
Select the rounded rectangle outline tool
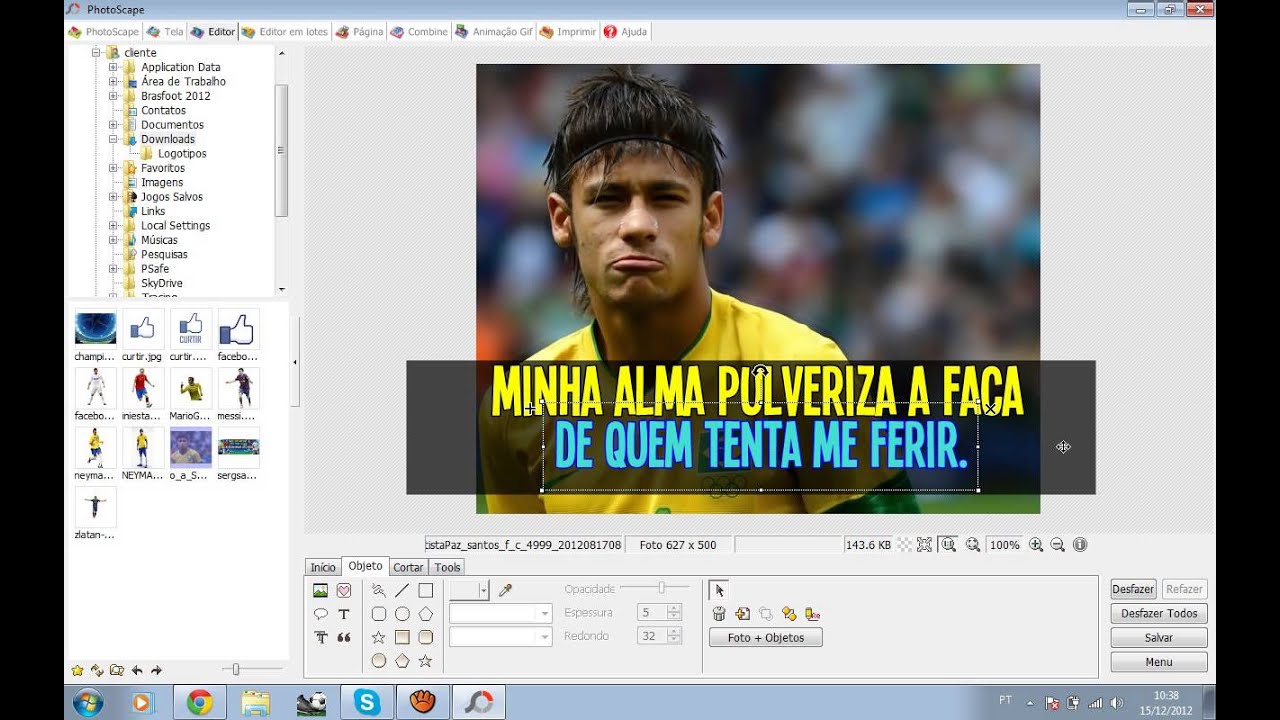378,614
